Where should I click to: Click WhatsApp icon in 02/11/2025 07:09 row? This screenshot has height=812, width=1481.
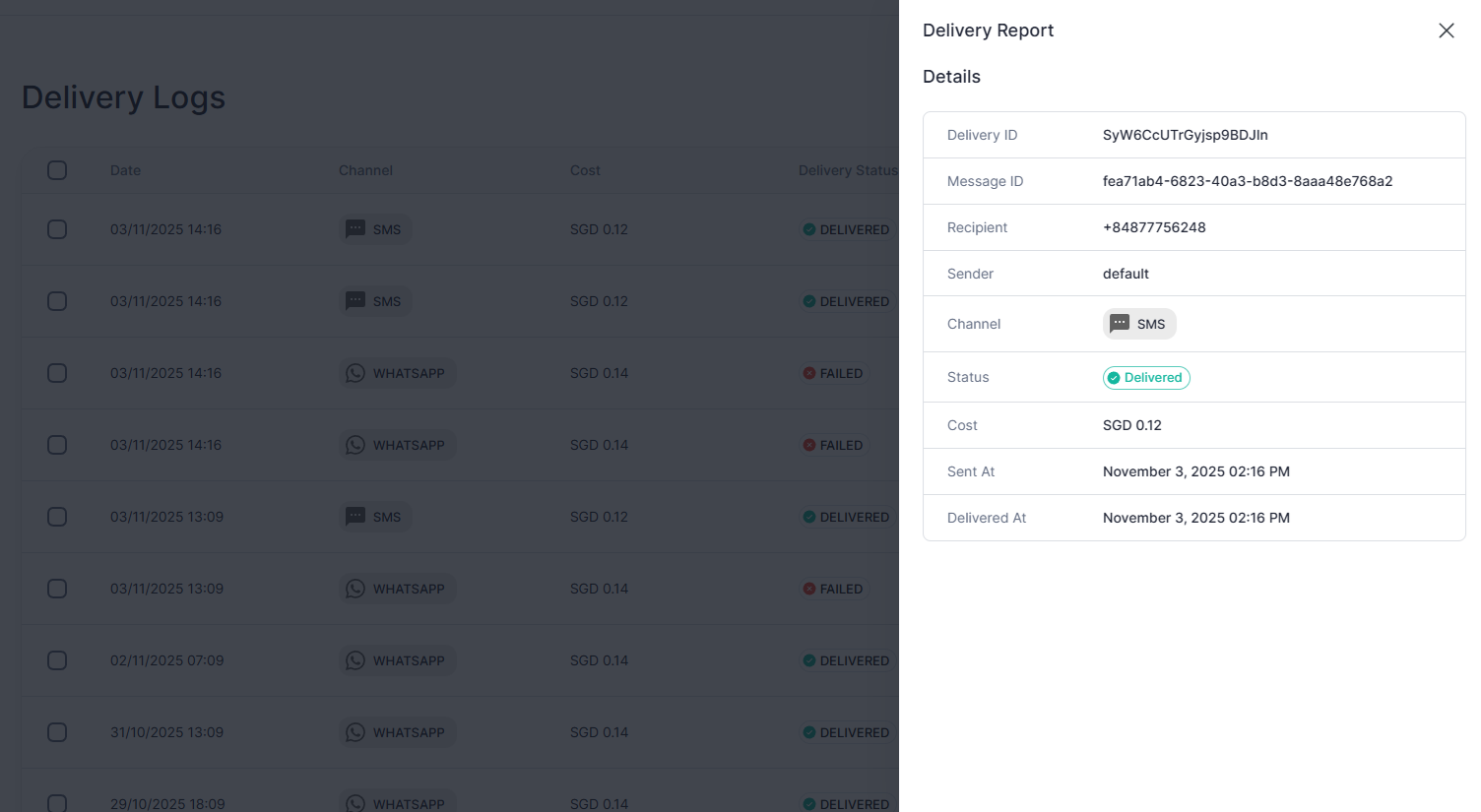tap(355, 660)
